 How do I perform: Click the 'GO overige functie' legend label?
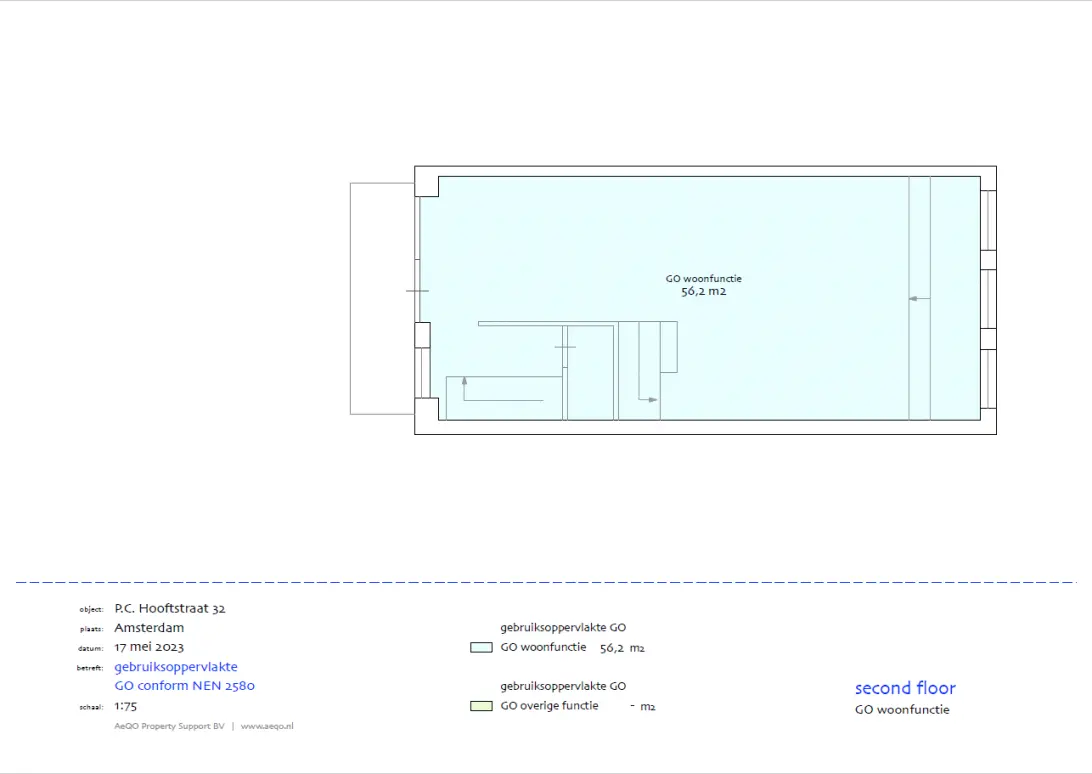pyautogui.click(x=549, y=706)
